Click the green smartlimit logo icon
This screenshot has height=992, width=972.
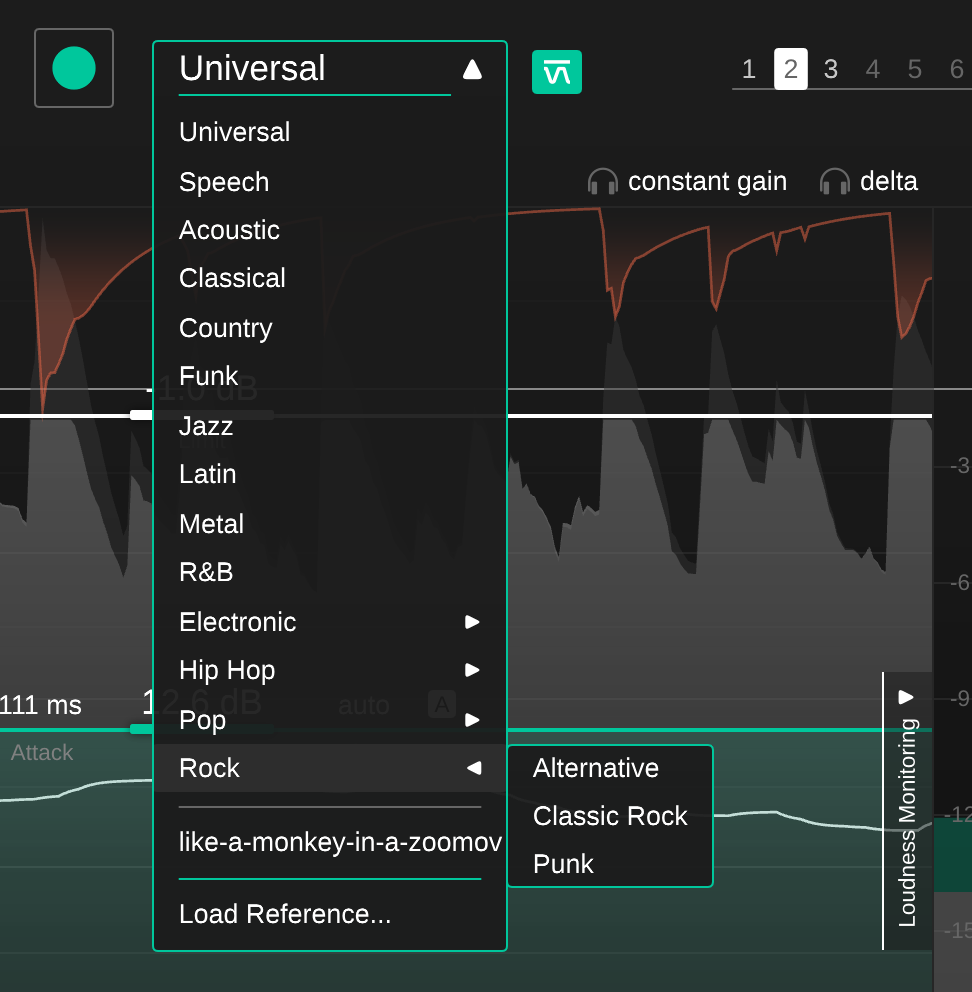point(556,72)
